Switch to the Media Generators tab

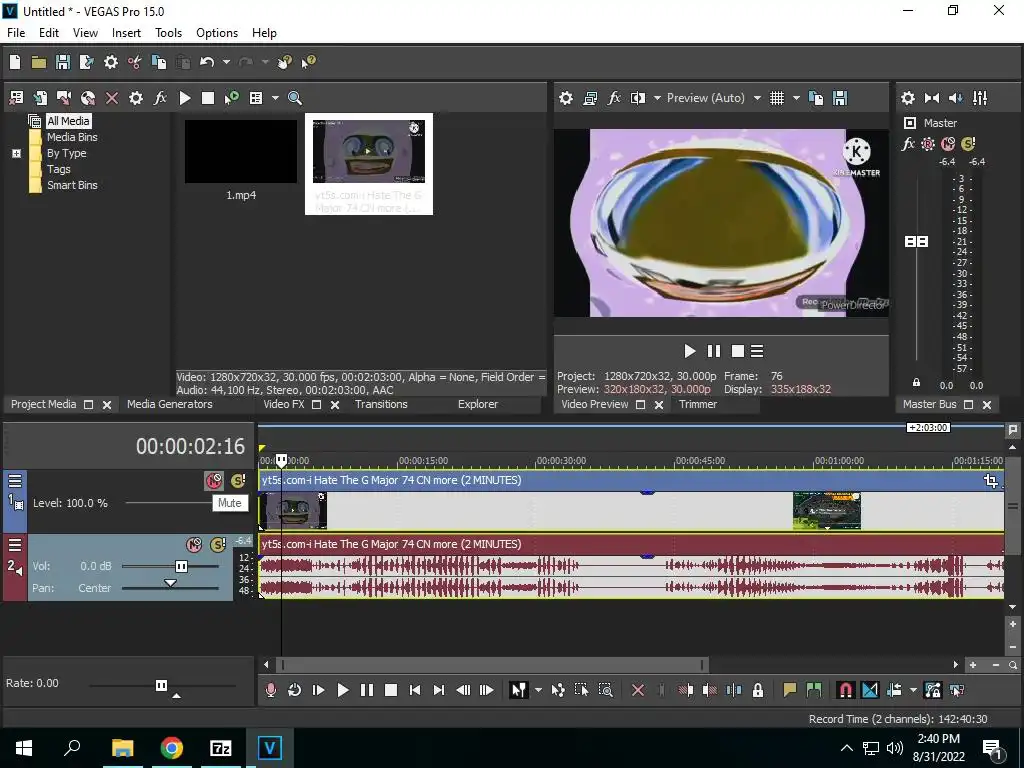click(170, 404)
